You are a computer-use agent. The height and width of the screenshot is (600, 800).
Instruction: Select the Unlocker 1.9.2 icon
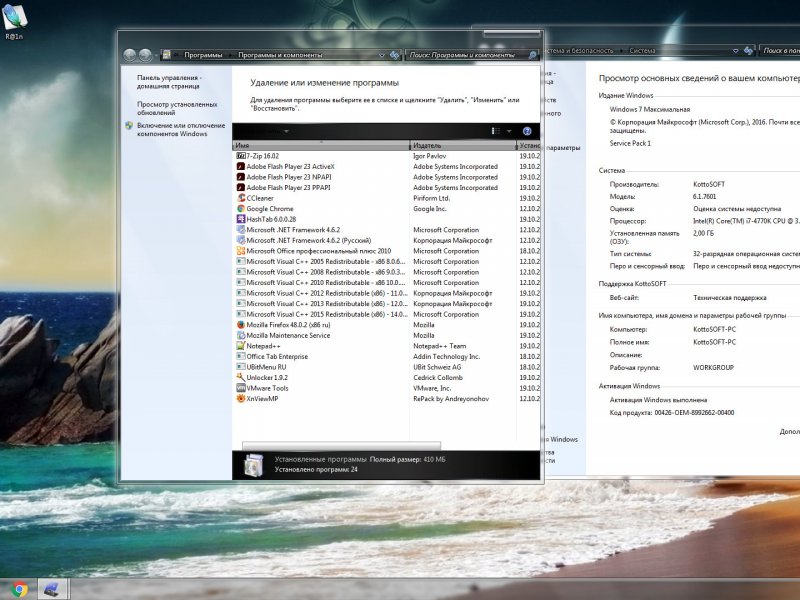click(241, 377)
